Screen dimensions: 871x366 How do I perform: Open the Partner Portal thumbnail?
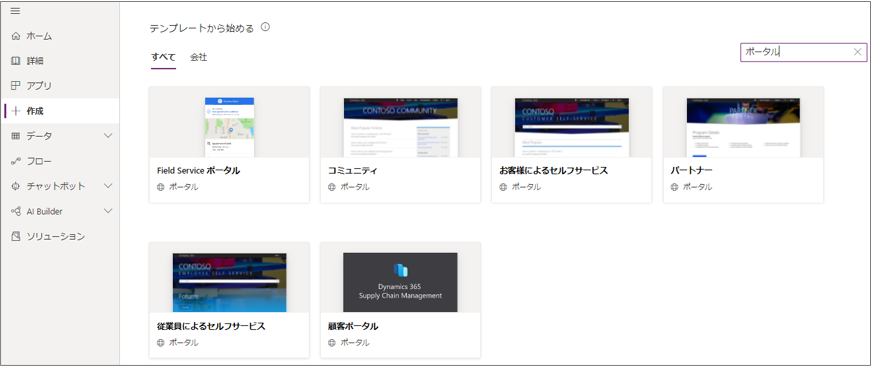743,127
